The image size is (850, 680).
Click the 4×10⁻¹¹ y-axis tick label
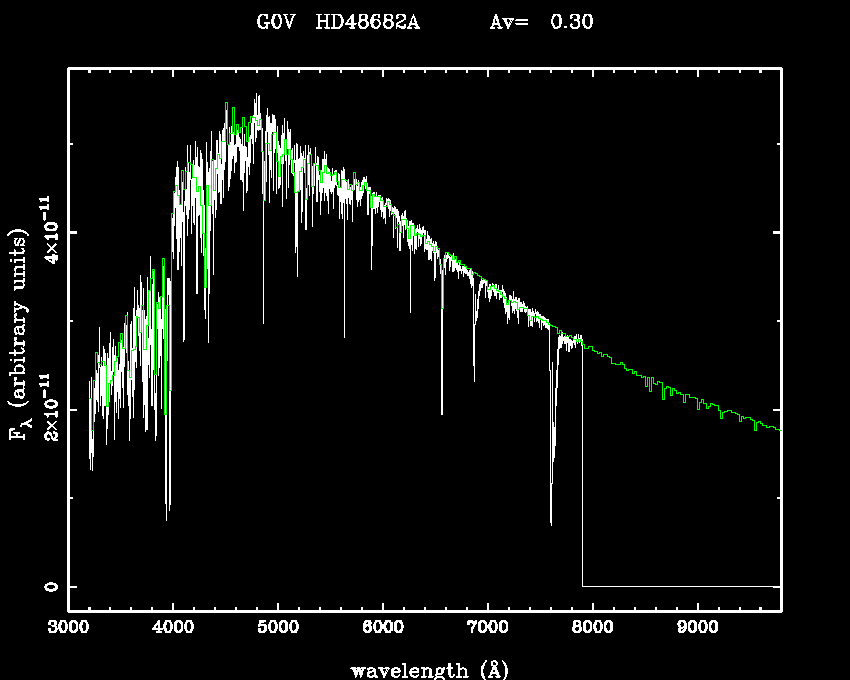48,230
